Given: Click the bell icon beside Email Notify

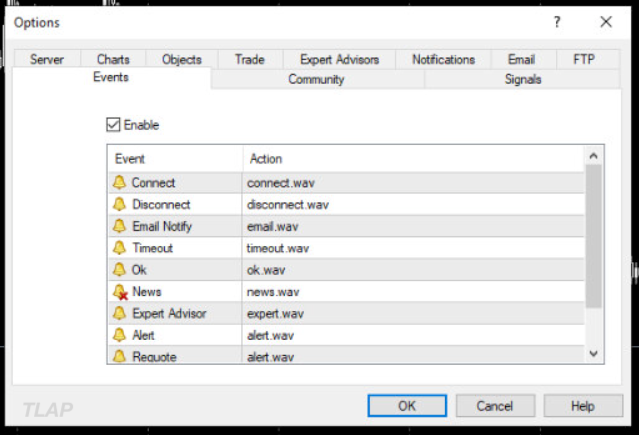Looking at the screenshot, I should tap(119, 226).
